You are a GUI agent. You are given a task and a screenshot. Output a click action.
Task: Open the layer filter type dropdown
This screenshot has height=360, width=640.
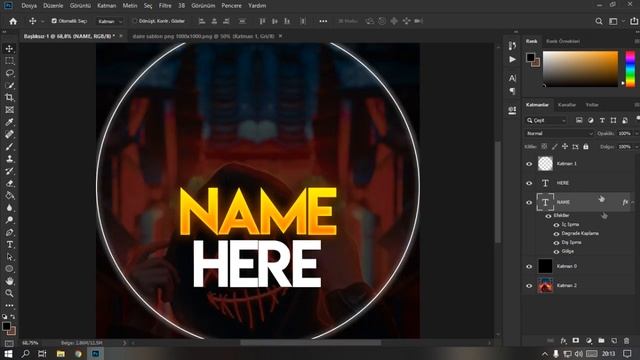pyautogui.click(x=546, y=120)
